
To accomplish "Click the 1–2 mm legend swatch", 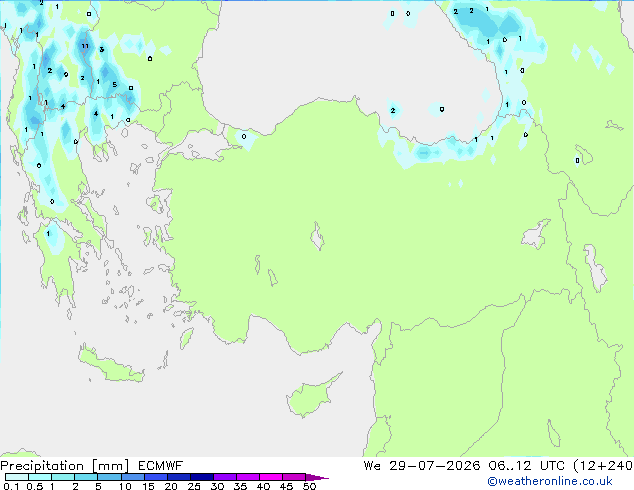I will pyautogui.click(x=63, y=477).
